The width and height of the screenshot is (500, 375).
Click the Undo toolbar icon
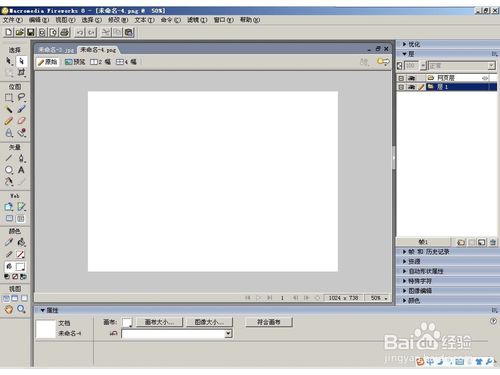(80, 32)
